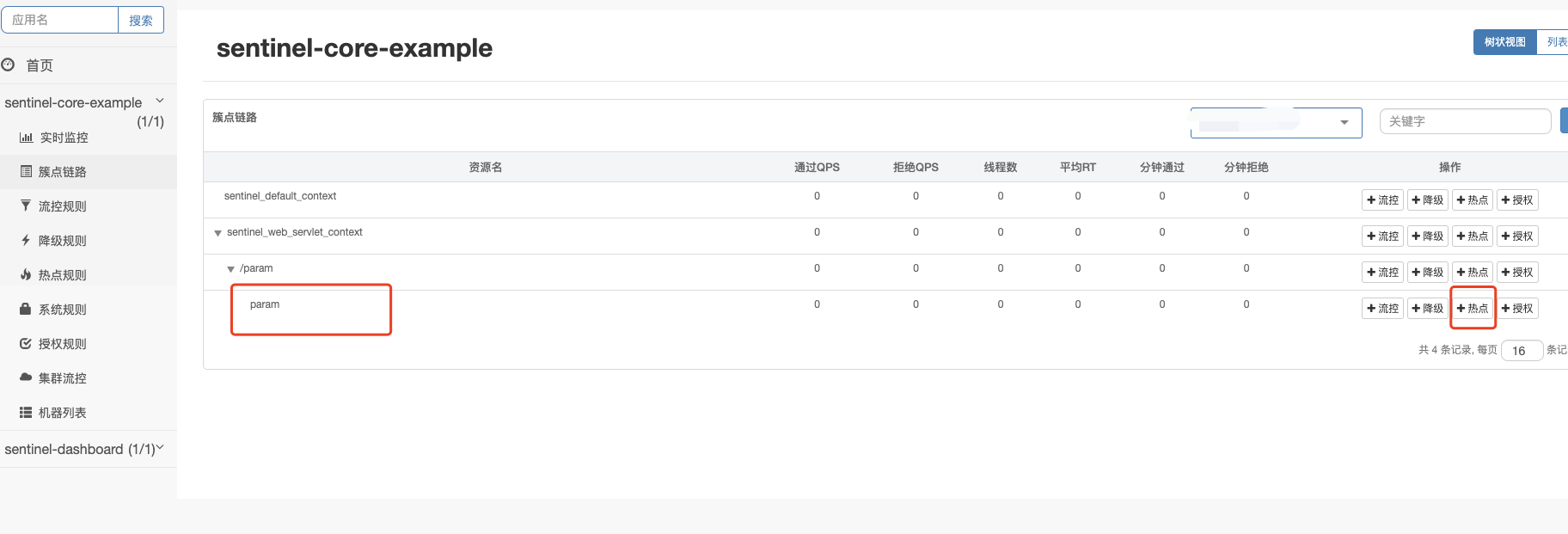Click the 平均RT column header
Screen dimensions: 1568x534
pos(1078,167)
